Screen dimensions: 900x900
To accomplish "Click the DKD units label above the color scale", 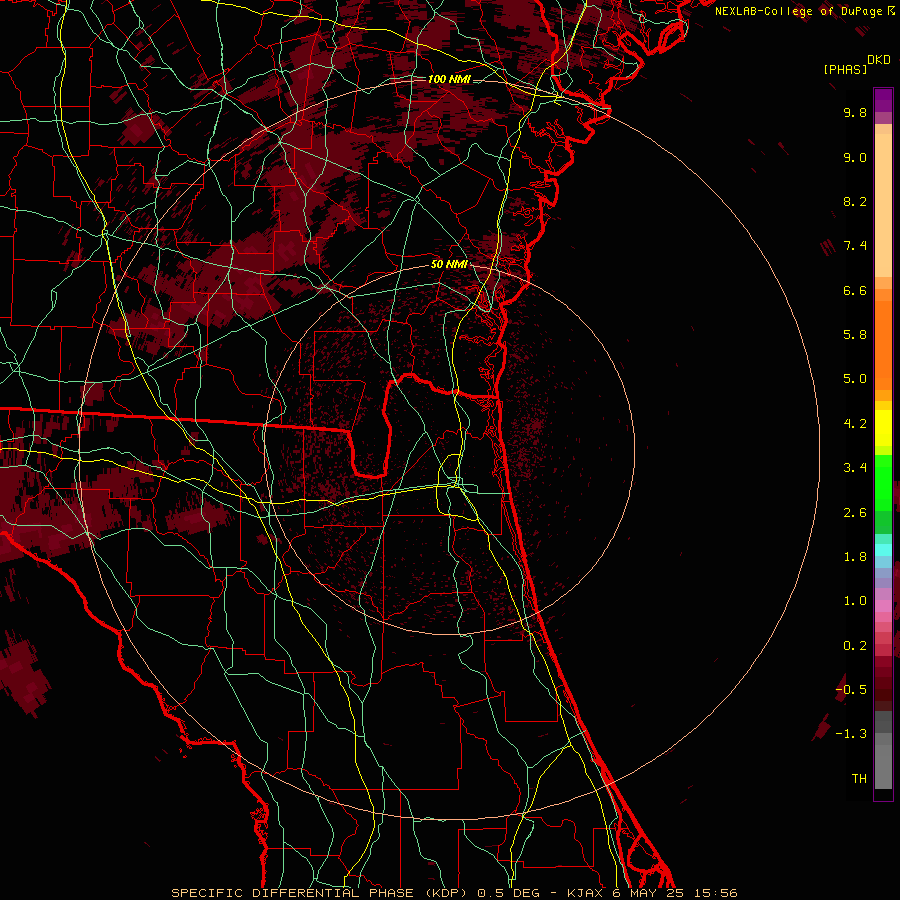I will click(x=878, y=60).
